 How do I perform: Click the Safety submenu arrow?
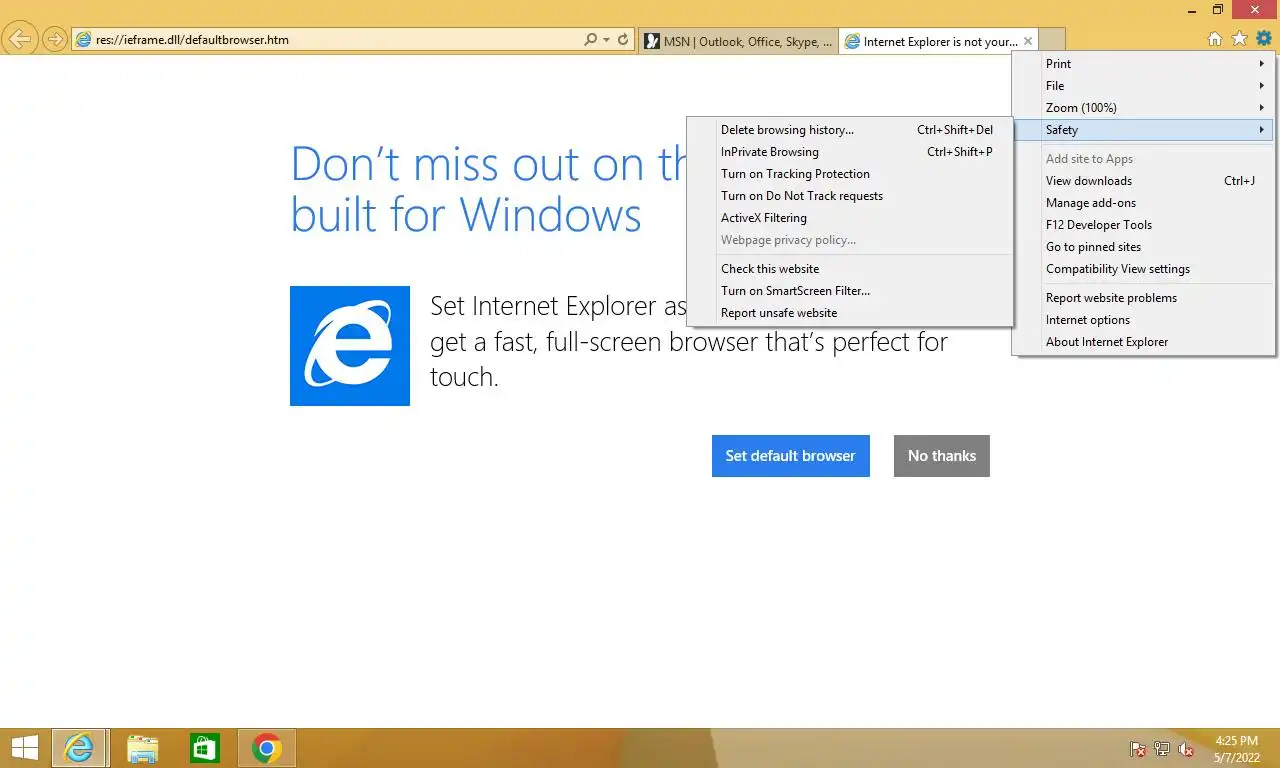tap(1262, 129)
